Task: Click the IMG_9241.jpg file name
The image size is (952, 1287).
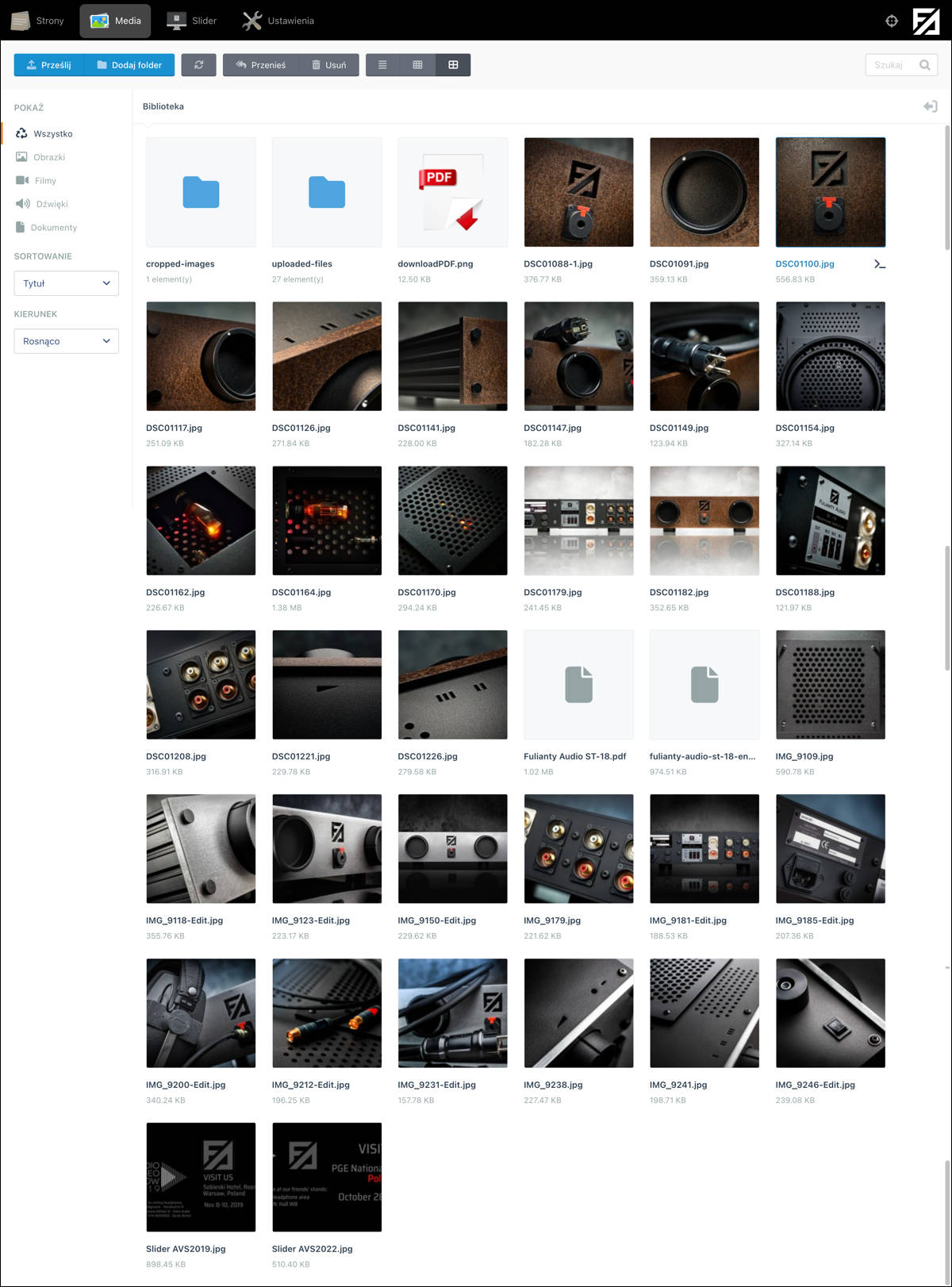Action: pos(678,1085)
